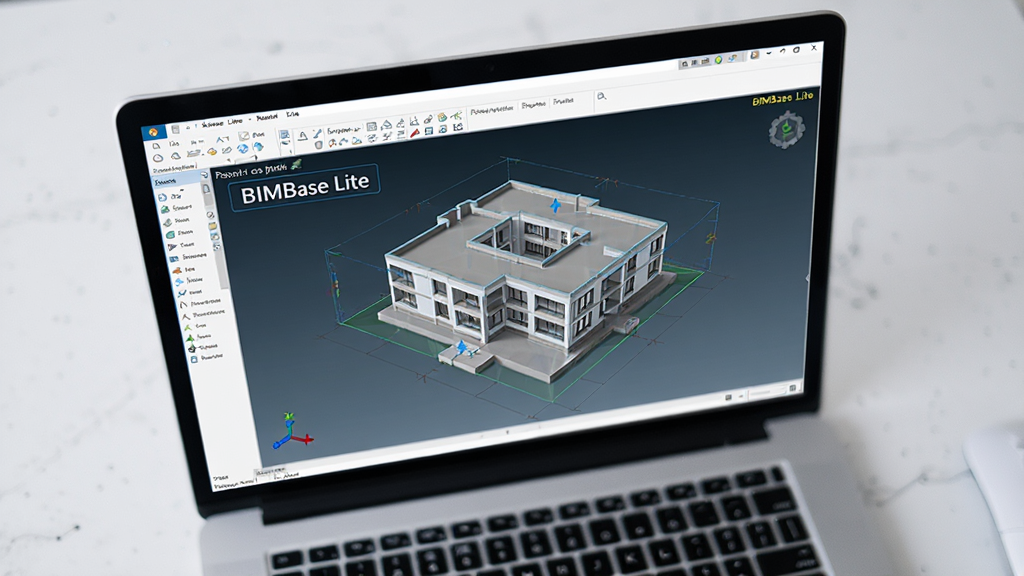
Task: Click the magnifier search icon in ribbon
Action: [x=601, y=97]
